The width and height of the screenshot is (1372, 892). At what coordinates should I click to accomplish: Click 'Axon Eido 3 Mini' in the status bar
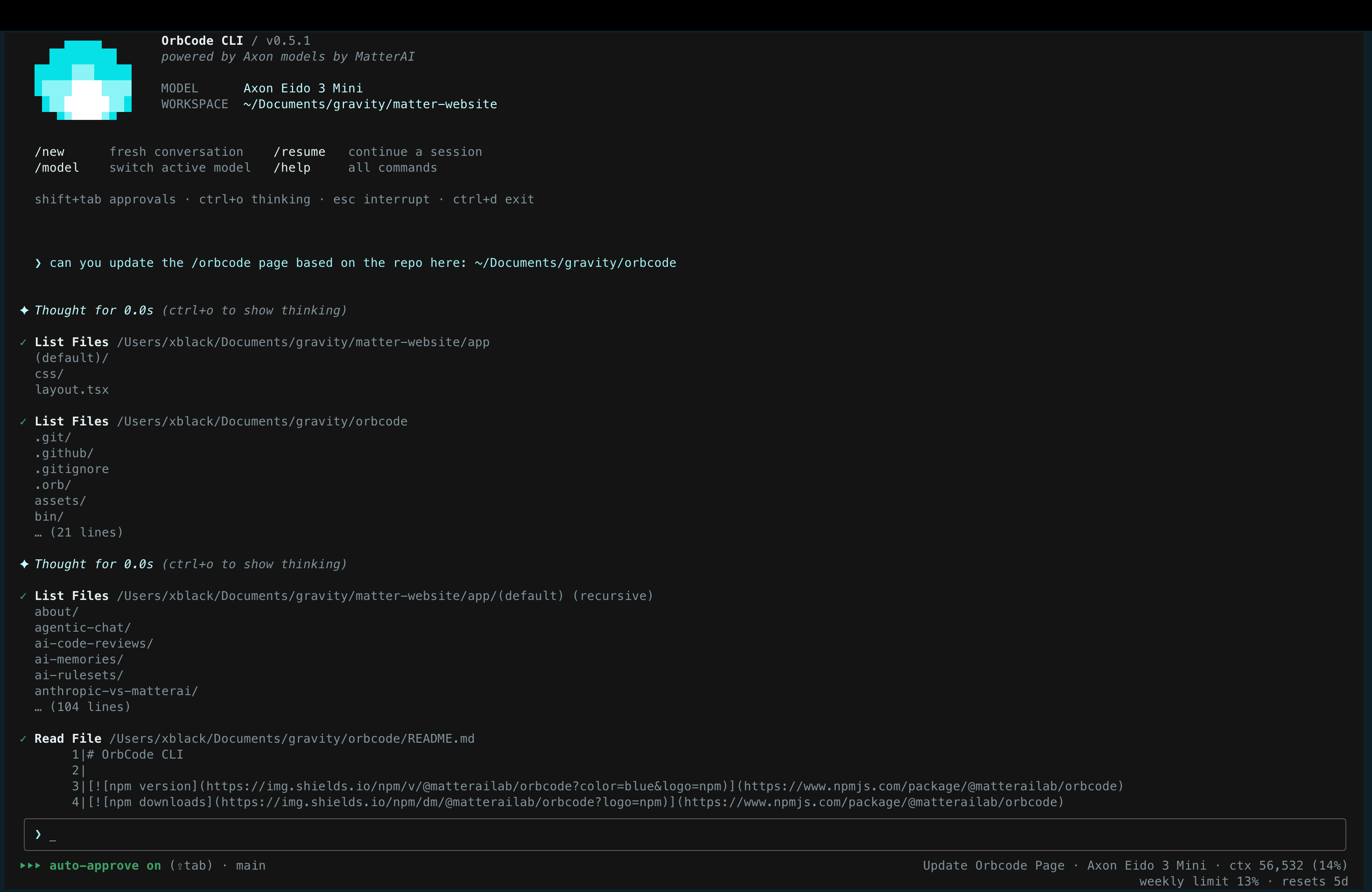click(1147, 865)
